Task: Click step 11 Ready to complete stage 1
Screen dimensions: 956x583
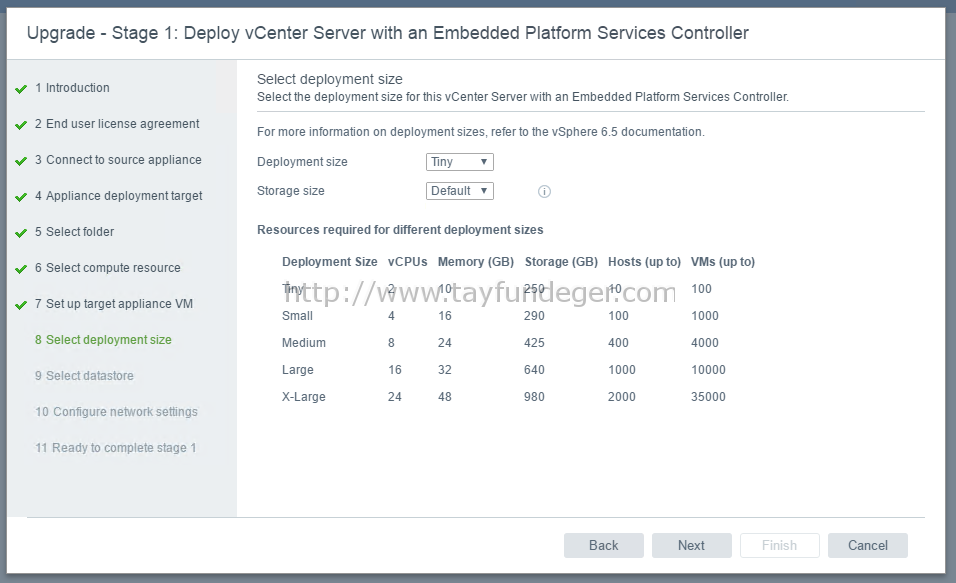Action: click(116, 448)
